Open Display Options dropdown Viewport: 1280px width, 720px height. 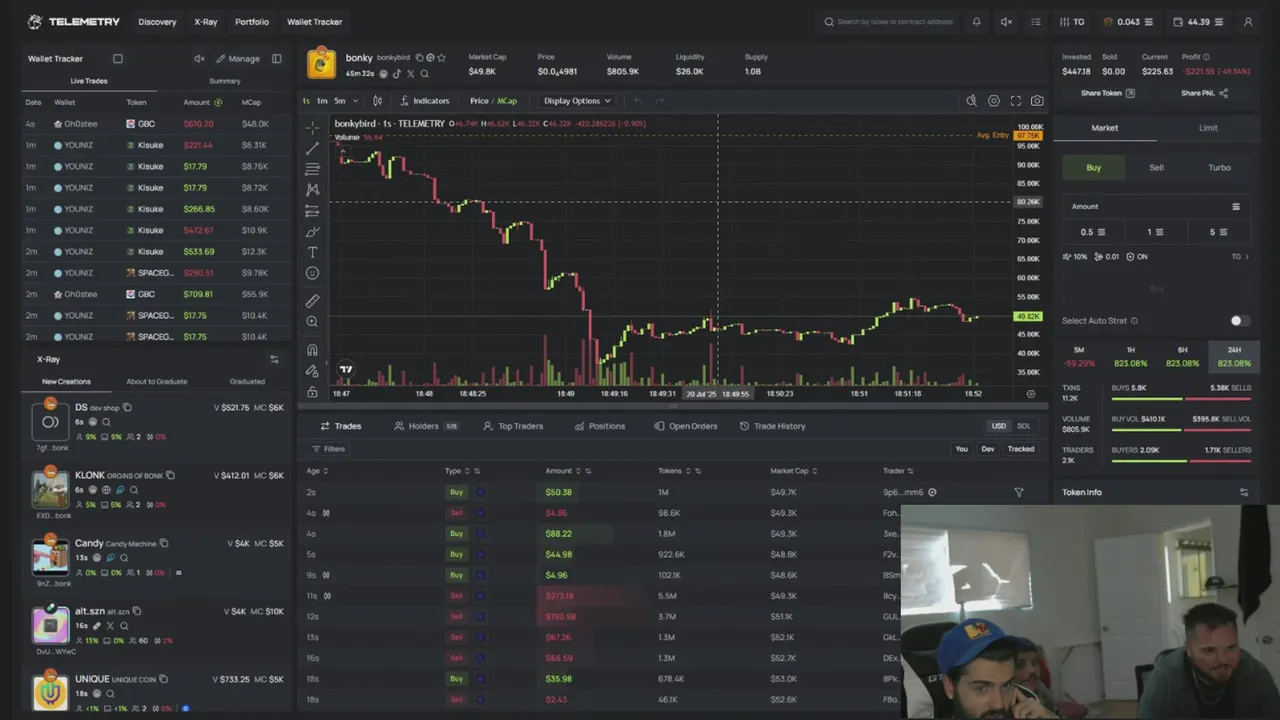click(576, 101)
